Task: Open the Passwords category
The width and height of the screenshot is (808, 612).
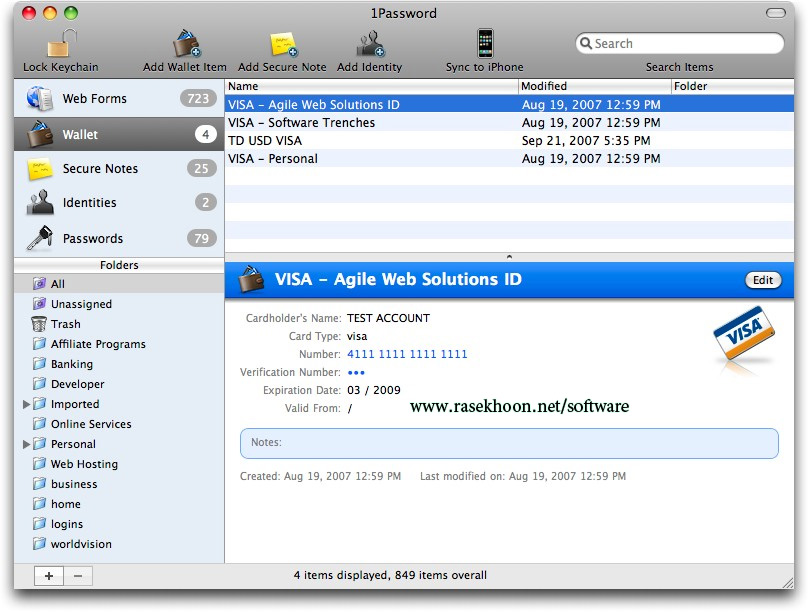Action: tap(119, 238)
